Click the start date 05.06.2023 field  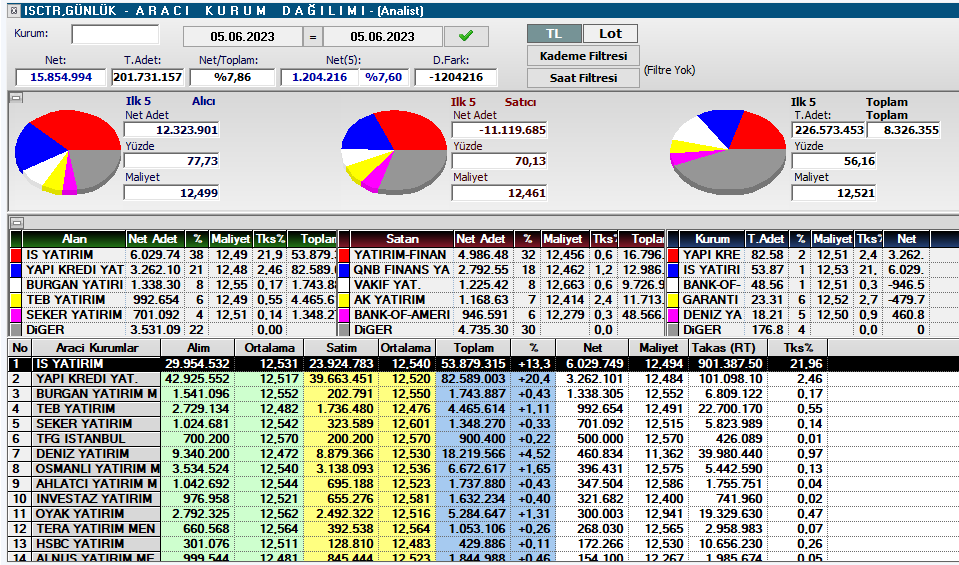point(242,37)
